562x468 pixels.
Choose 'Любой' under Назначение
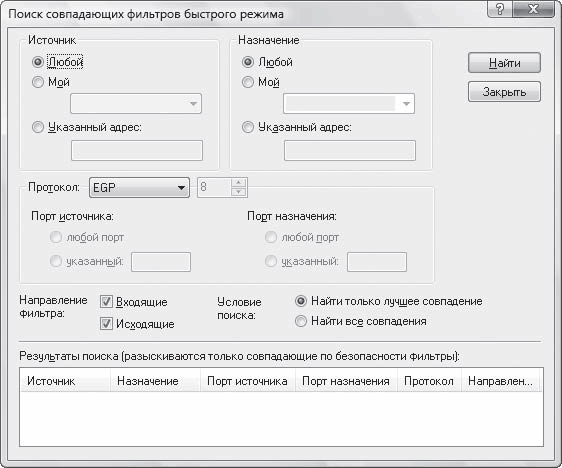[x=248, y=62]
